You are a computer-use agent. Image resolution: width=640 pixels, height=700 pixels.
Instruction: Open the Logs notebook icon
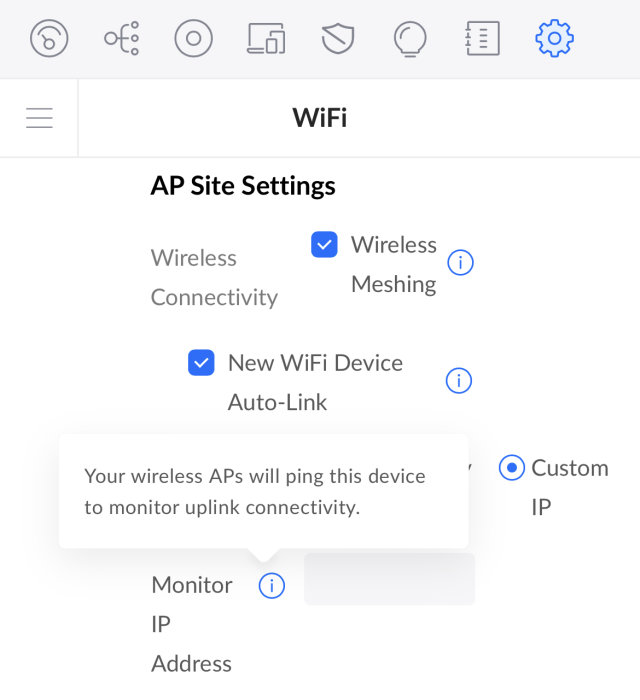pos(482,39)
